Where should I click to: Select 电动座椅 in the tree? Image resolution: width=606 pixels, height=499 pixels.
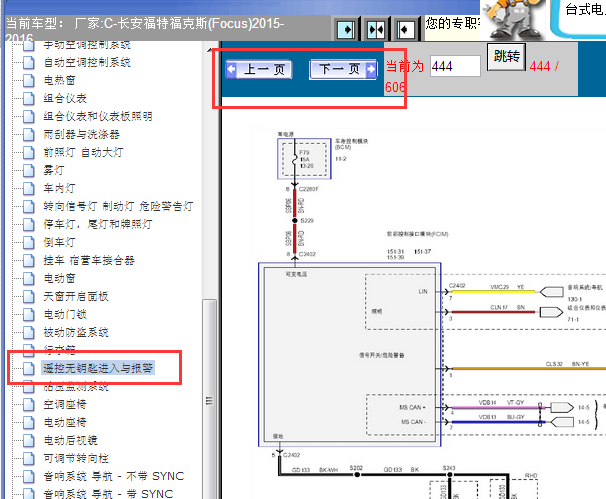(x=65, y=422)
